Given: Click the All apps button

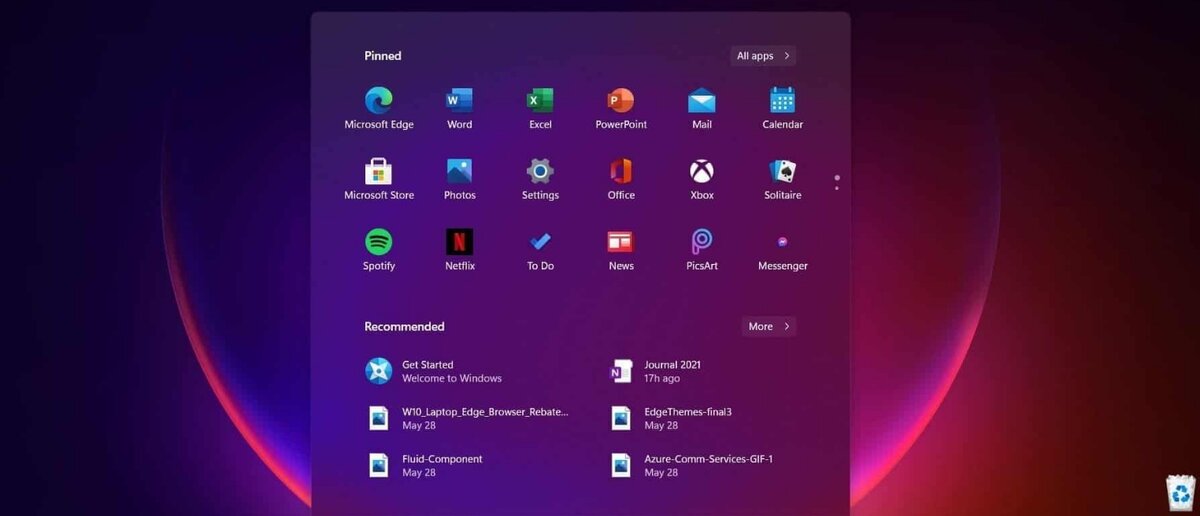Looking at the screenshot, I should coord(764,56).
